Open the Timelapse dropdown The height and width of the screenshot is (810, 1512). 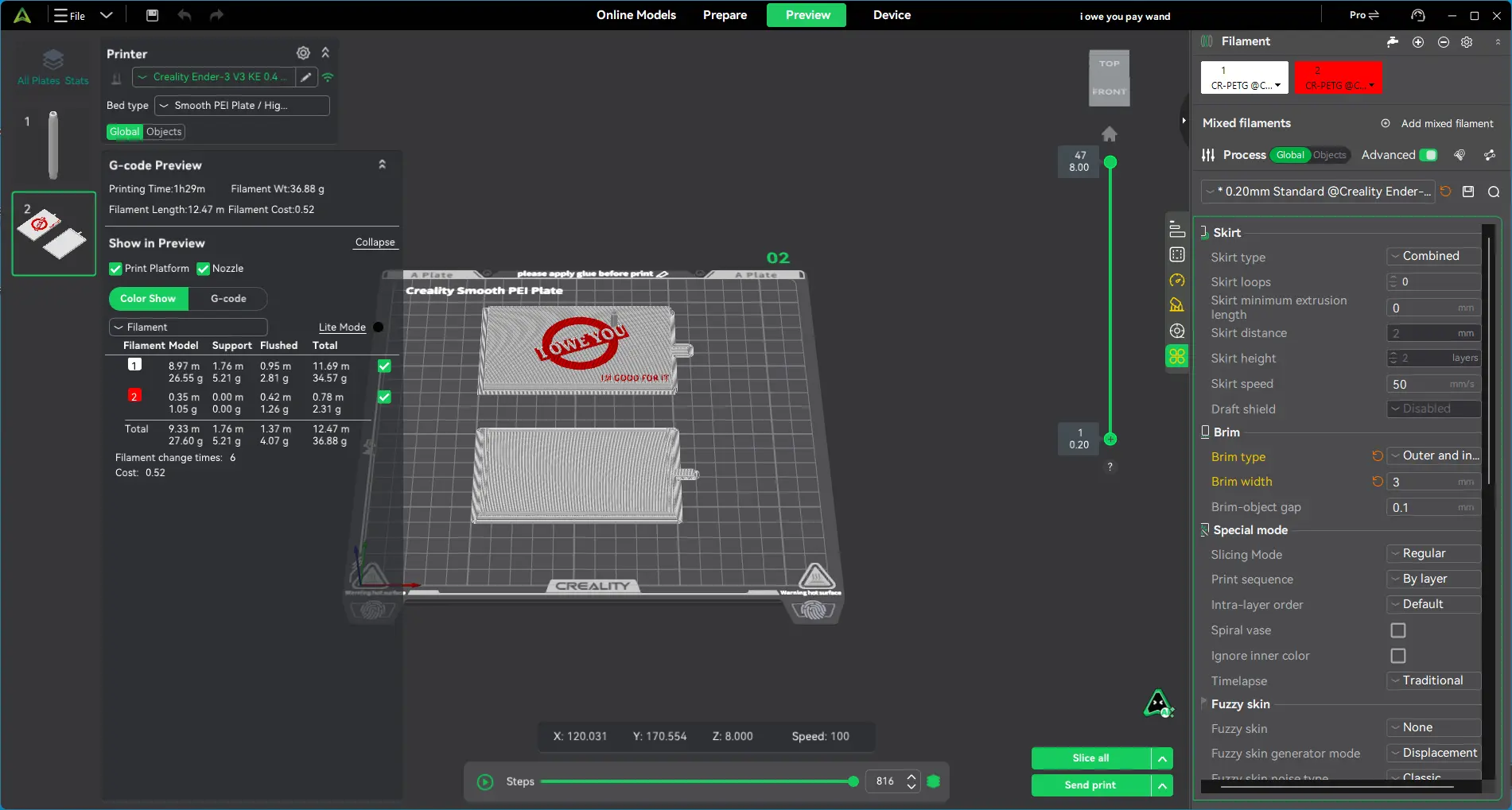1434,680
